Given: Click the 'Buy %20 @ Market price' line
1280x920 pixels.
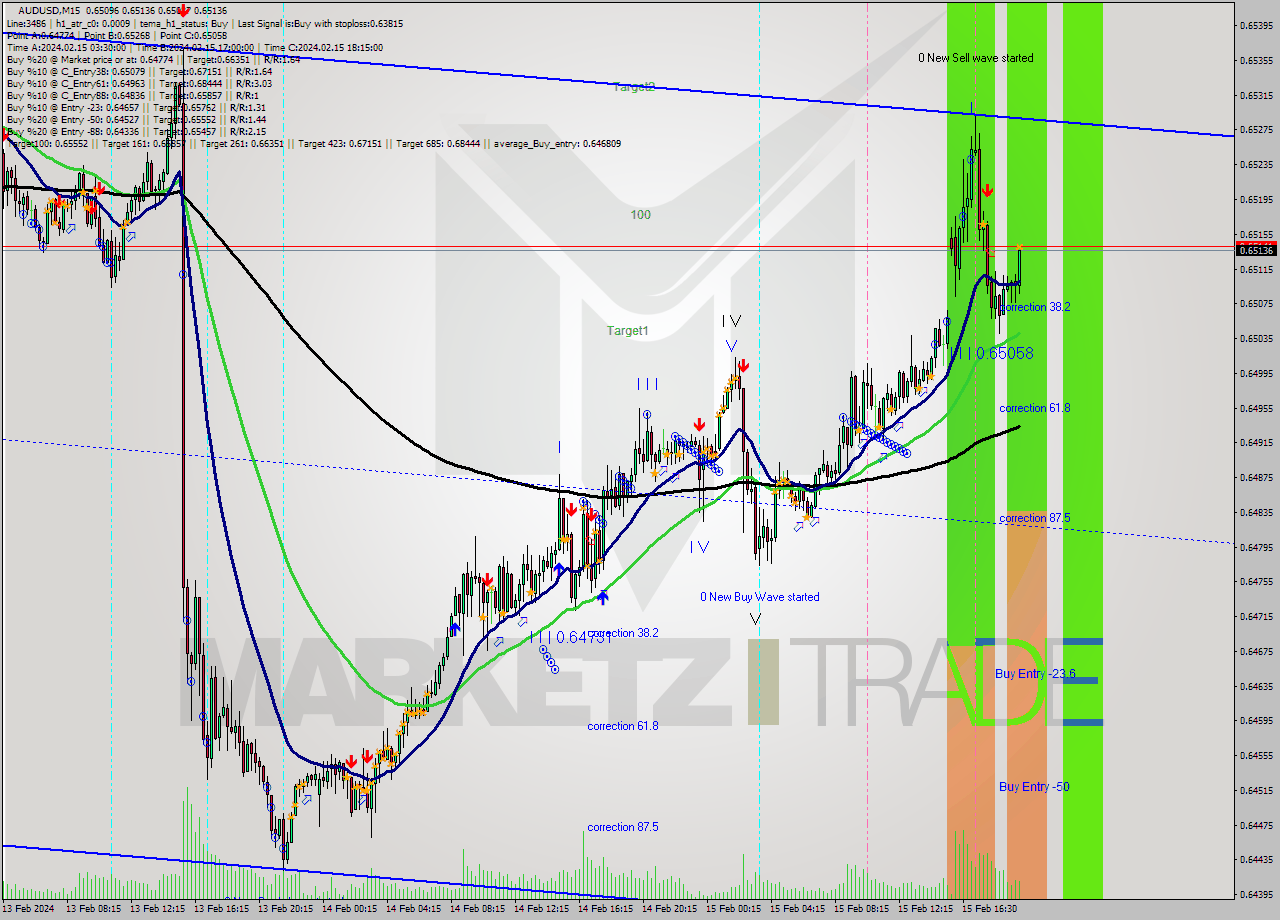Looking at the screenshot, I should 153,59.
